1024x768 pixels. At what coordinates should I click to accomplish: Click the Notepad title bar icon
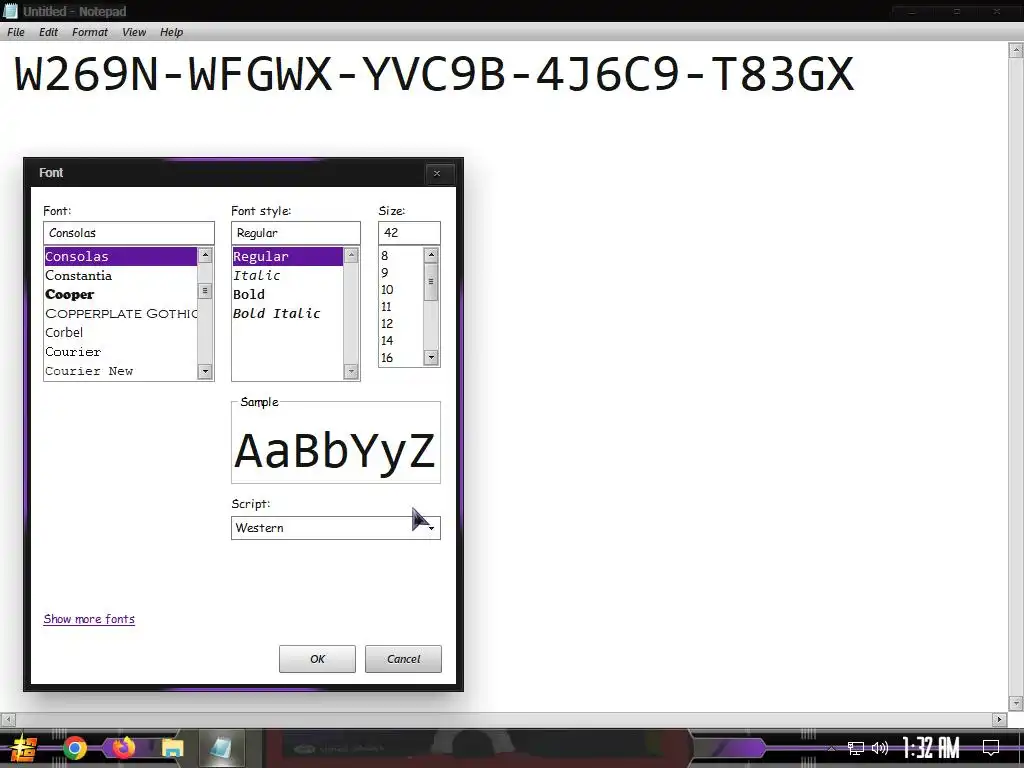10,11
